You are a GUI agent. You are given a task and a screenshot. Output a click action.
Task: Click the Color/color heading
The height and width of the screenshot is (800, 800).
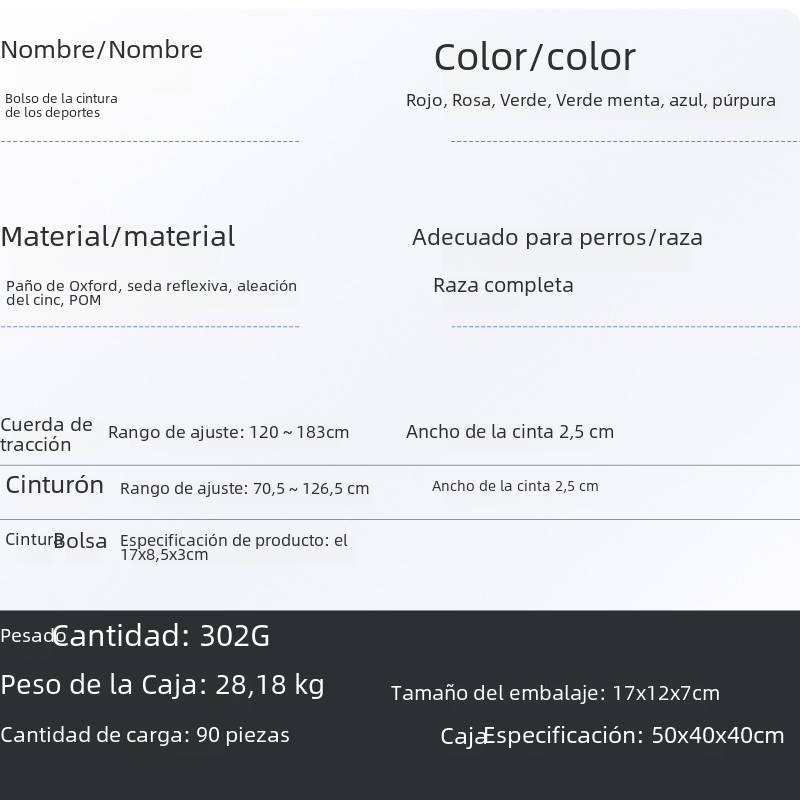tap(535, 57)
